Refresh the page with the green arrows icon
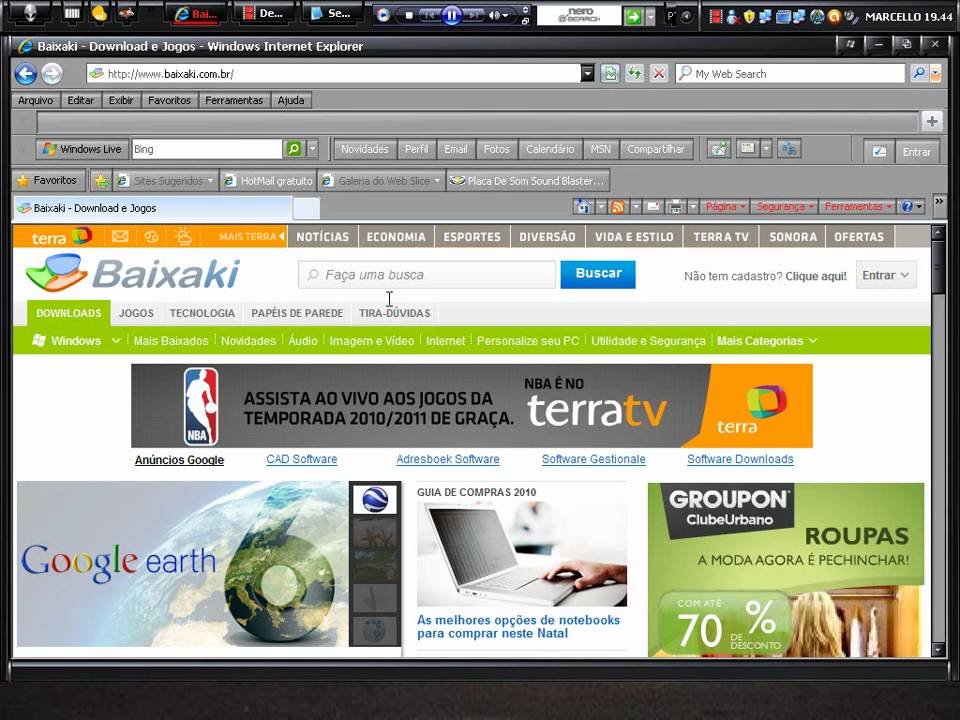This screenshot has height=720, width=960. 634,73
